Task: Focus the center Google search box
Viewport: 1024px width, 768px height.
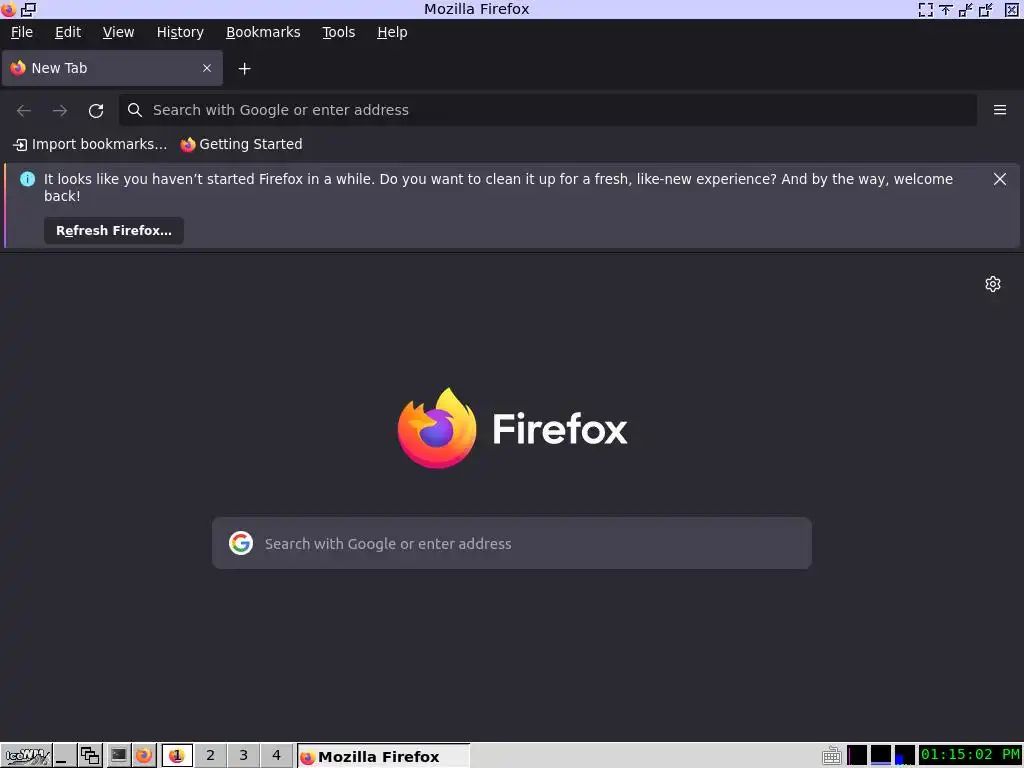Action: click(x=512, y=543)
